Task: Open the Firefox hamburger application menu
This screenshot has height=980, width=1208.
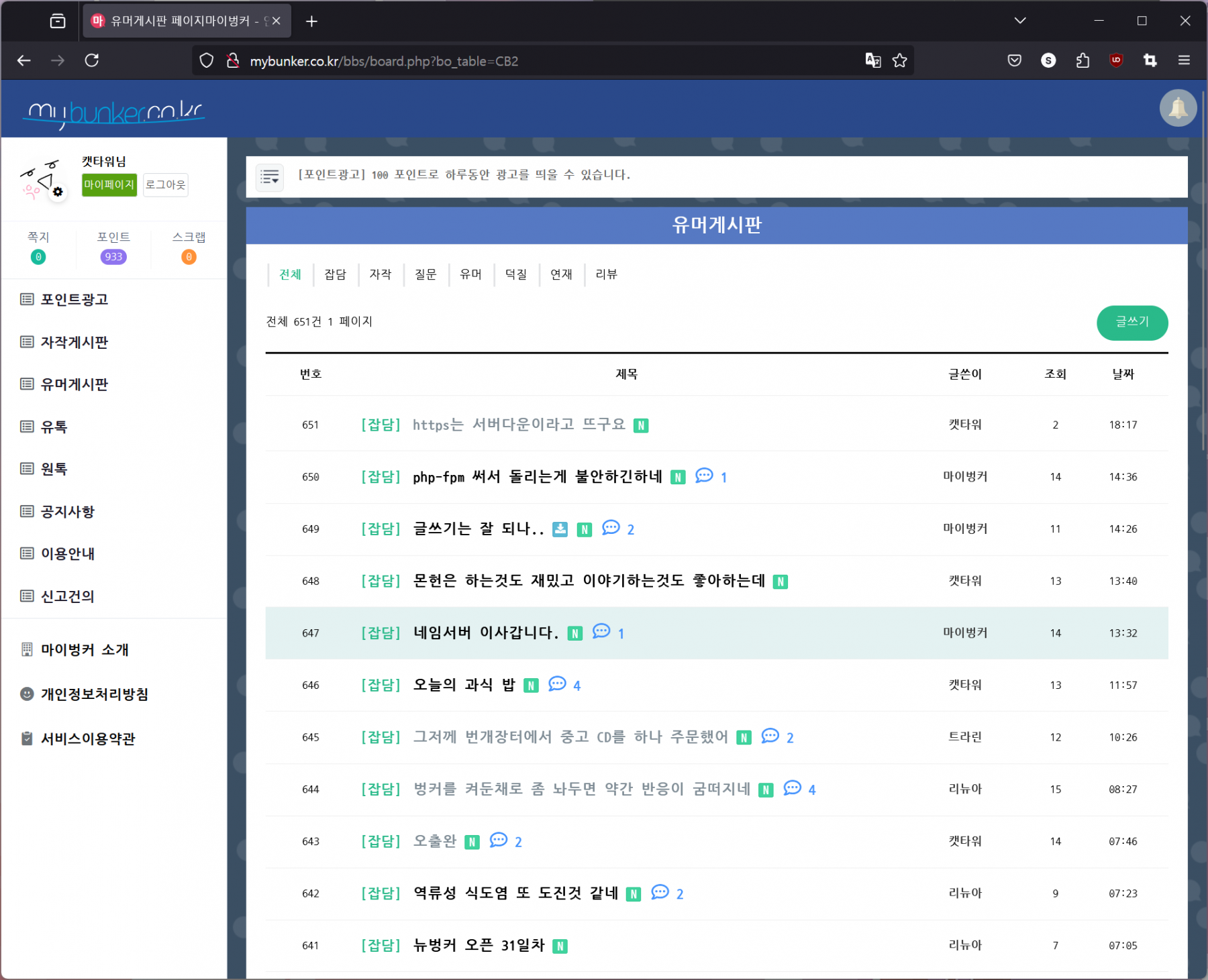Action: pos(1184,60)
